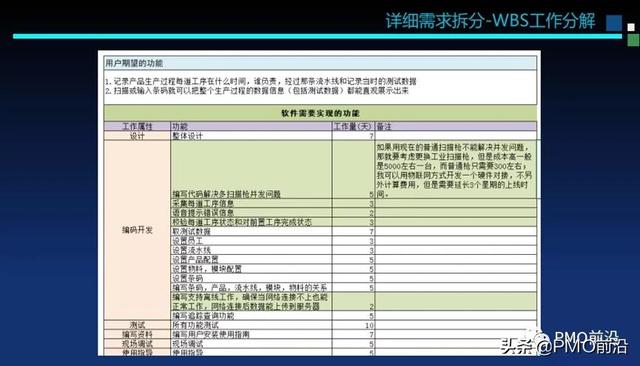Click the 头条@PMO前沿 watermark
The height and width of the screenshot is (366, 640).
564,343
